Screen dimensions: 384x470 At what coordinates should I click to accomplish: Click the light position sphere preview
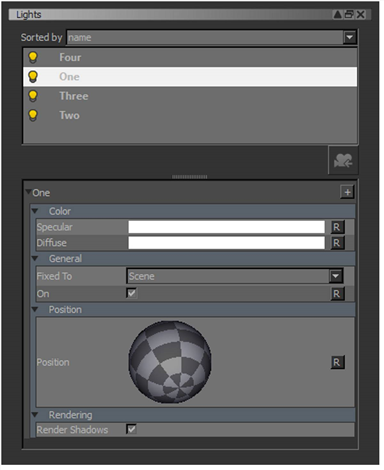pyautogui.click(x=170, y=362)
